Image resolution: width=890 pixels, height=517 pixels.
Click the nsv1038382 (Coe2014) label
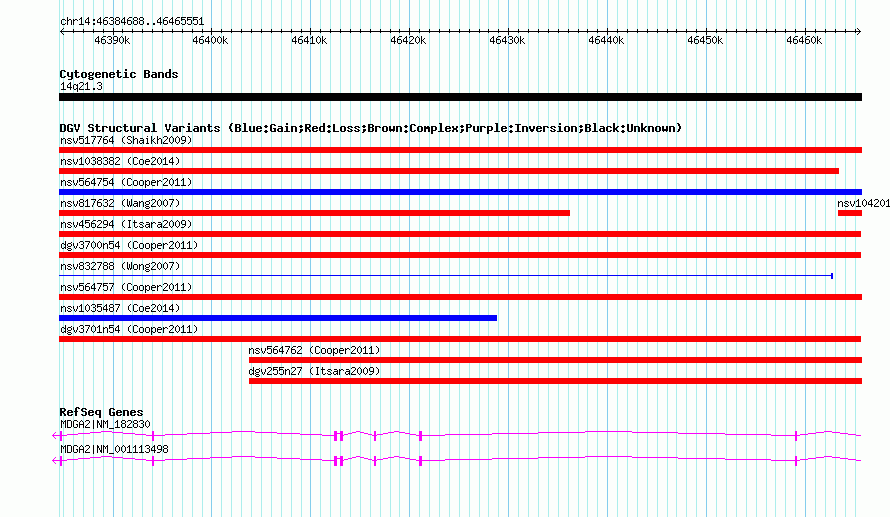[120, 161]
